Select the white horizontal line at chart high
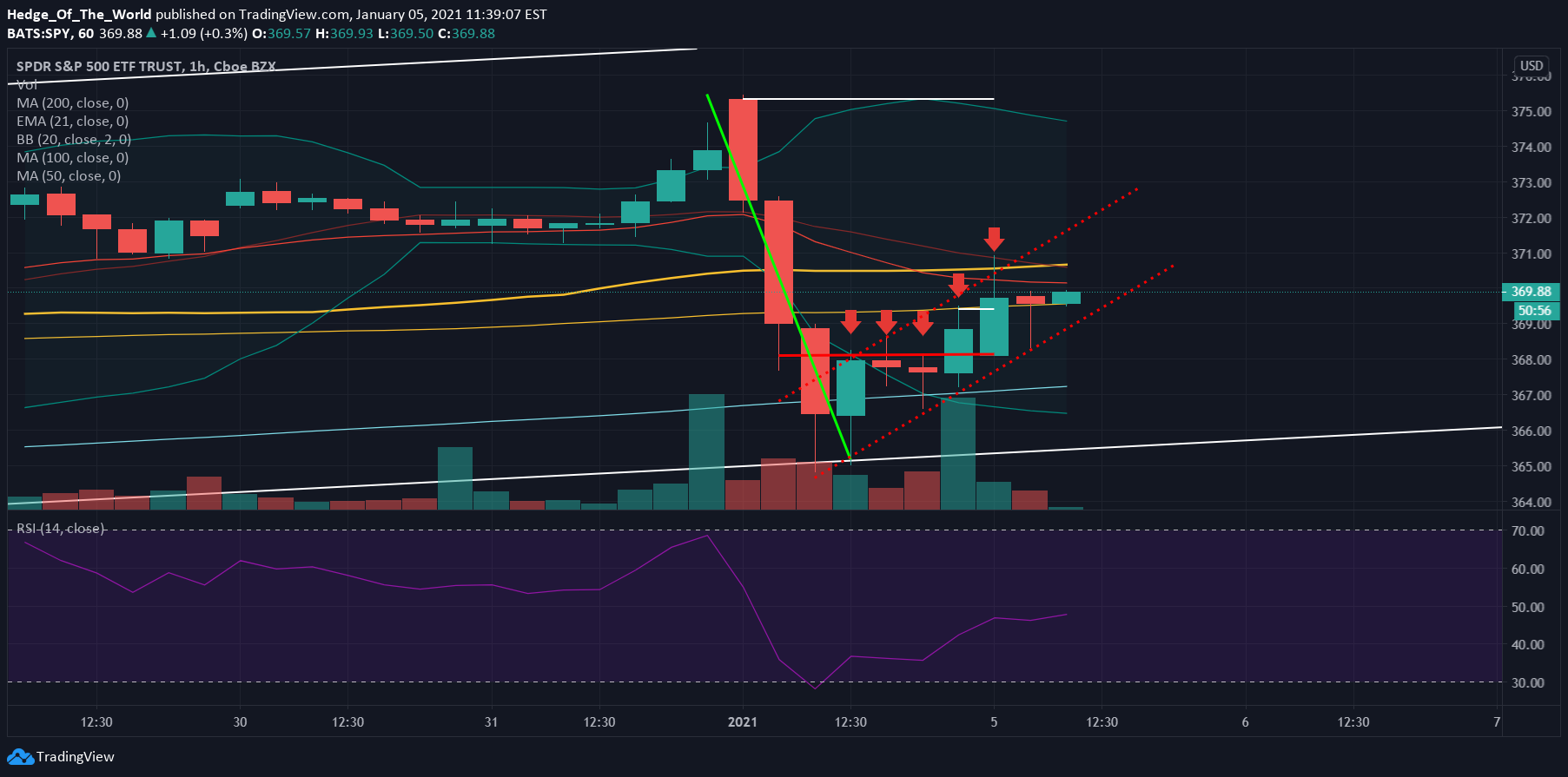 pyautogui.click(x=868, y=99)
